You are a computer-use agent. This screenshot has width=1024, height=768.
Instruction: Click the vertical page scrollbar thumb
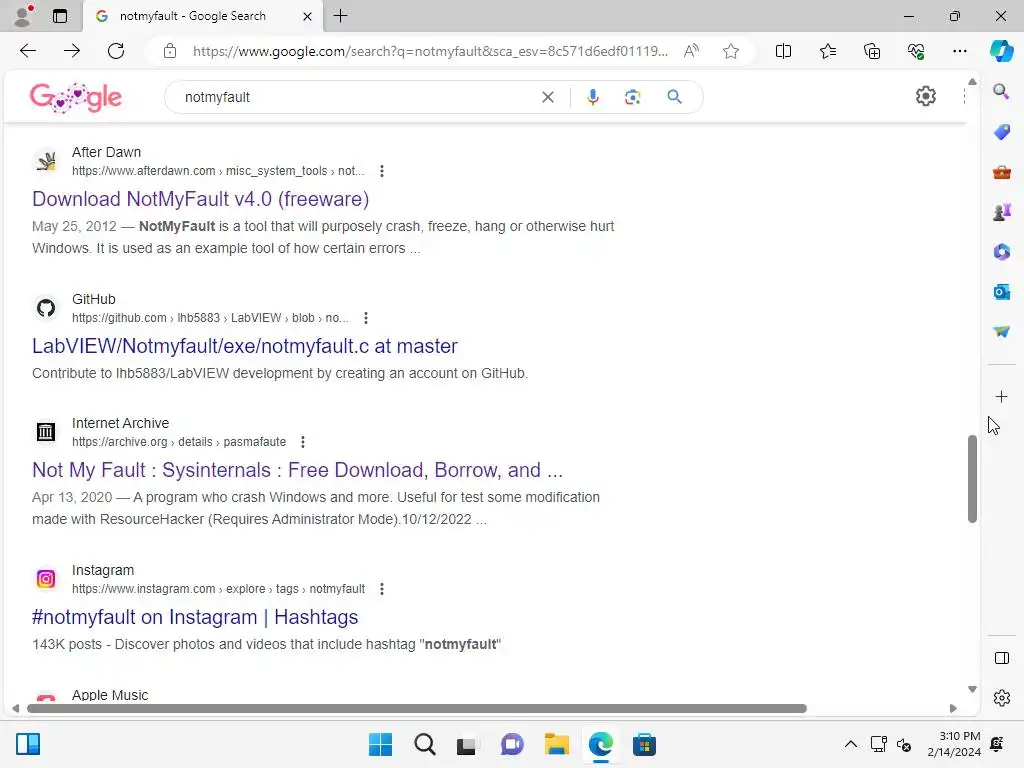(x=972, y=479)
